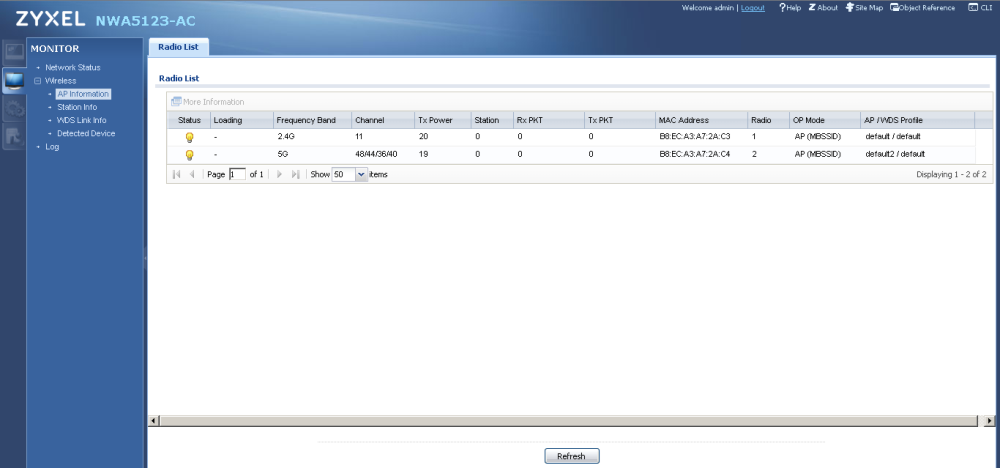Click the default2 / default profile cell
This screenshot has width=1000, height=468.
point(895,154)
